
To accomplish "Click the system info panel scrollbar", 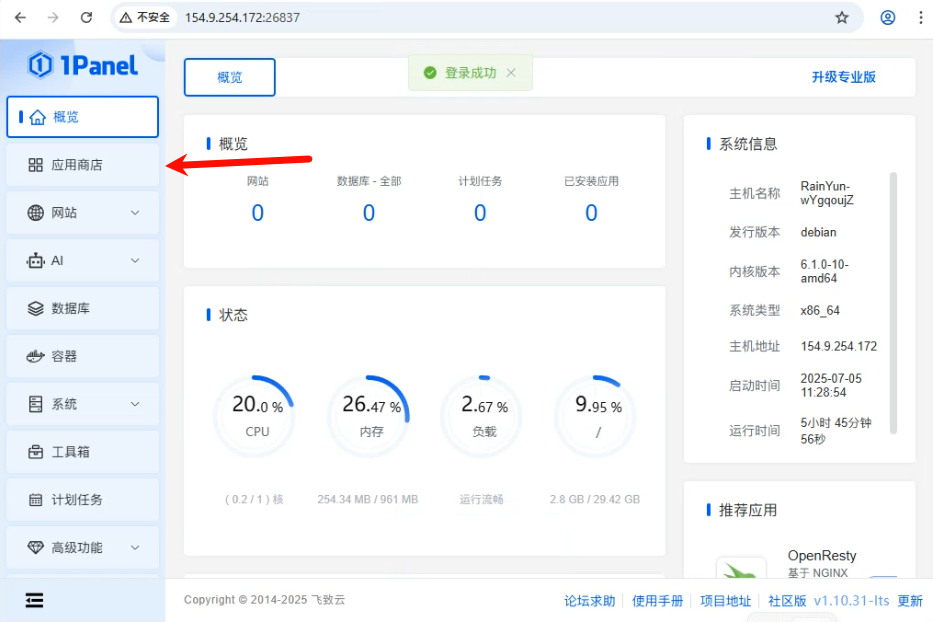I will coord(893,303).
